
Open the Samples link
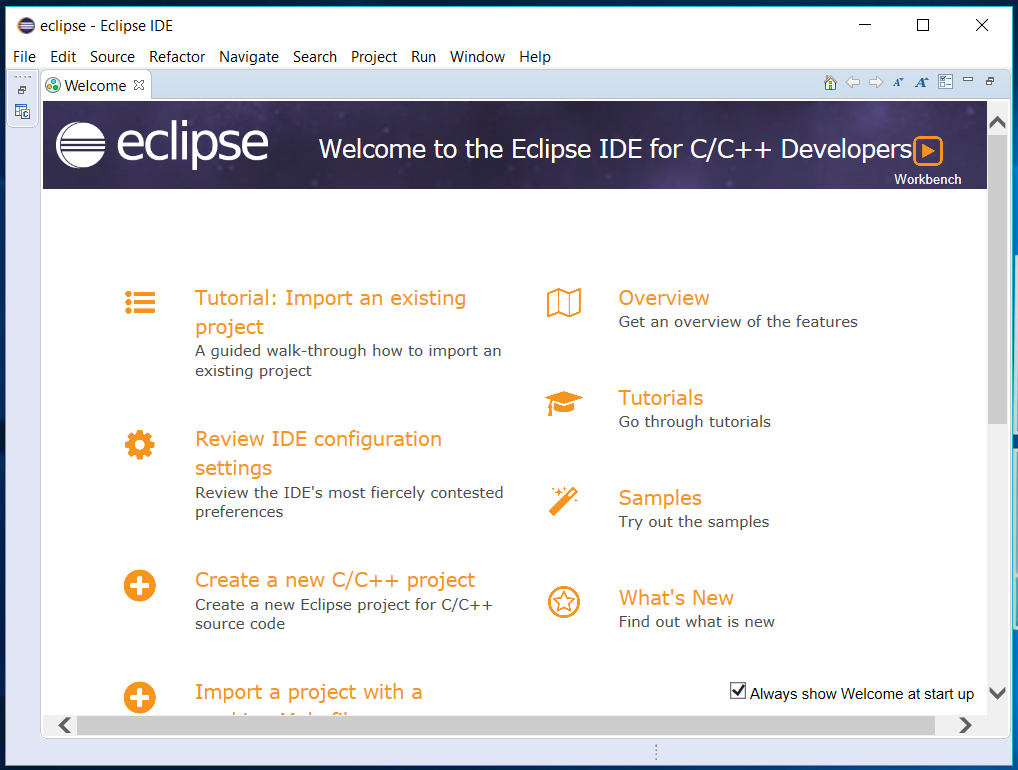660,498
